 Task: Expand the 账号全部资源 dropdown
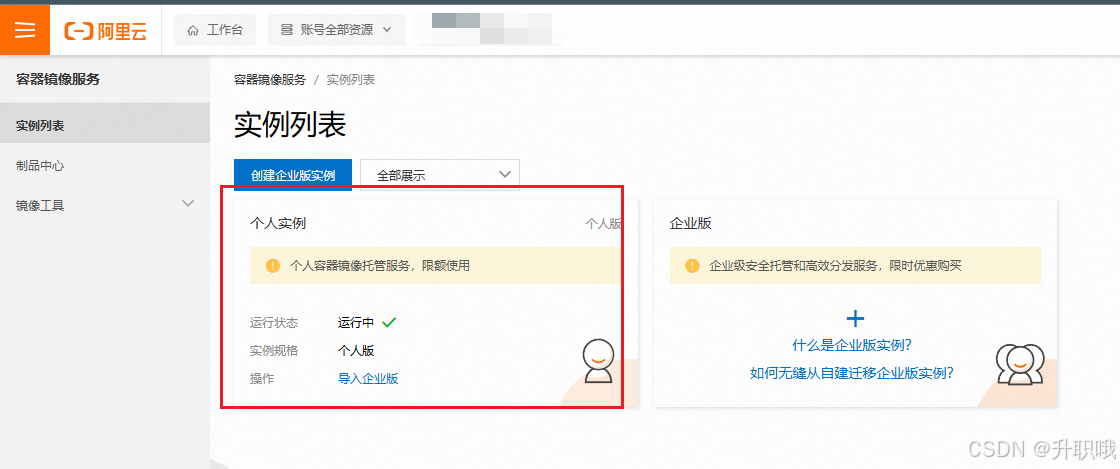point(336,30)
